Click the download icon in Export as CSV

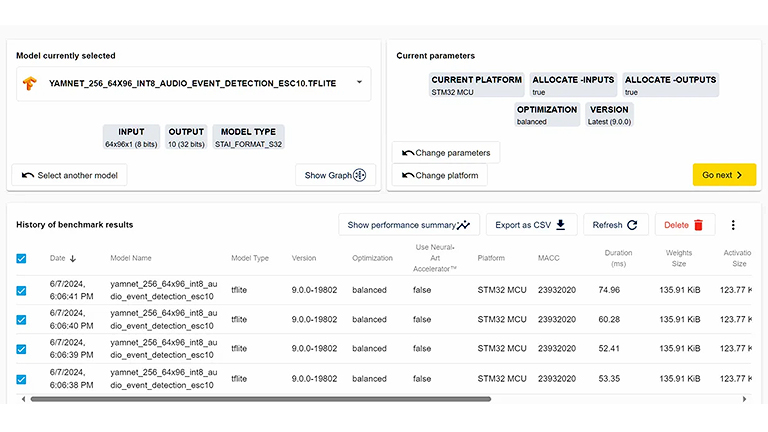pyautogui.click(x=561, y=225)
